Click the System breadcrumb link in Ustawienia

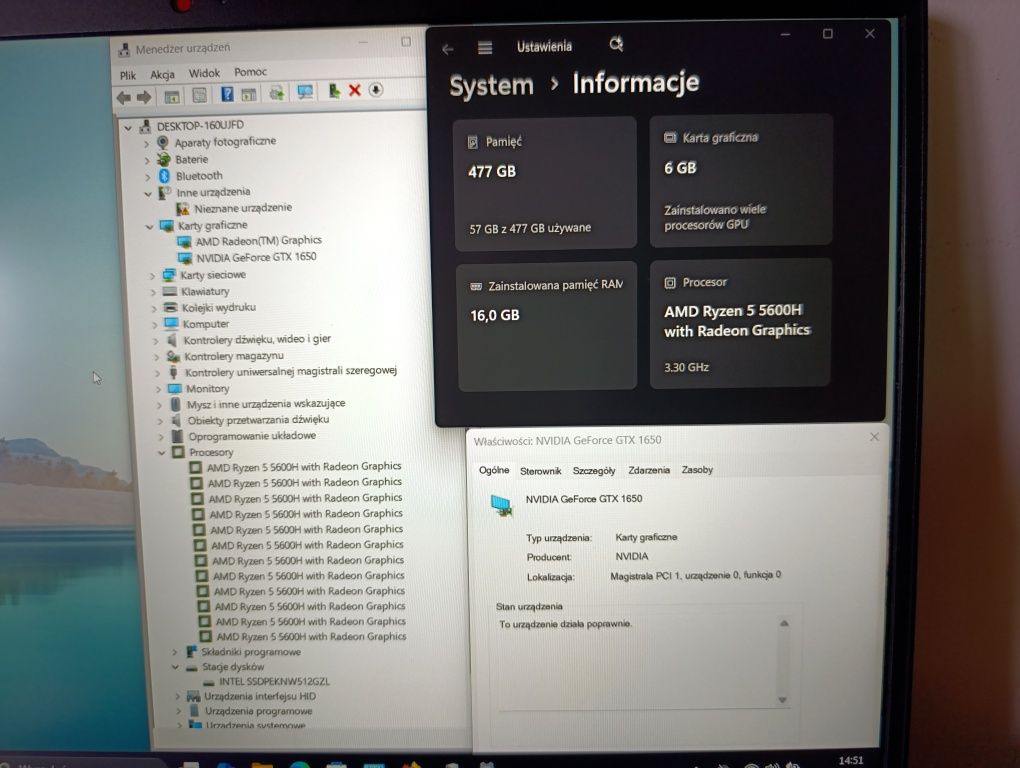(491, 85)
